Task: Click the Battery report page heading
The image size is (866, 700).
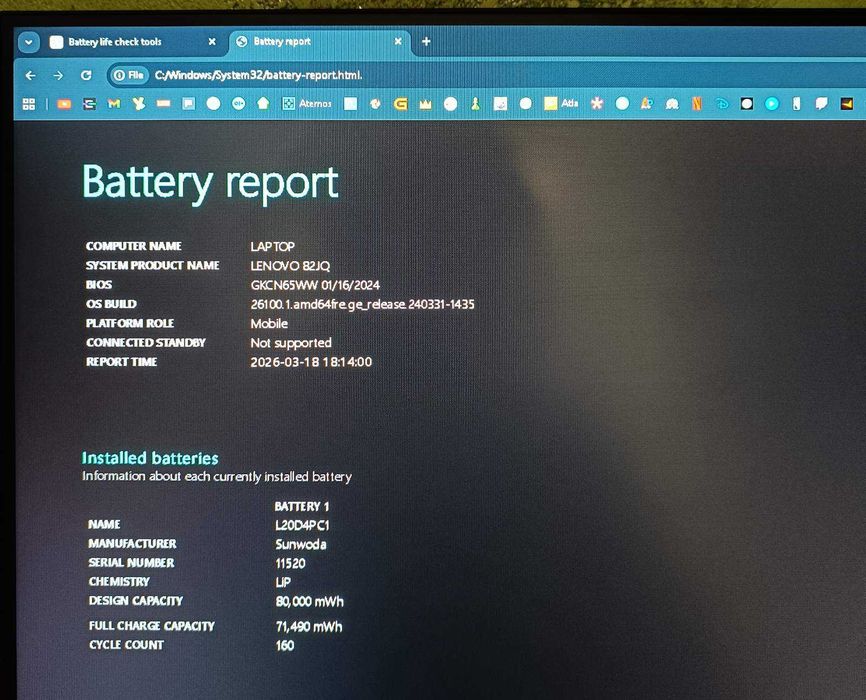Action: pyautogui.click(x=210, y=183)
